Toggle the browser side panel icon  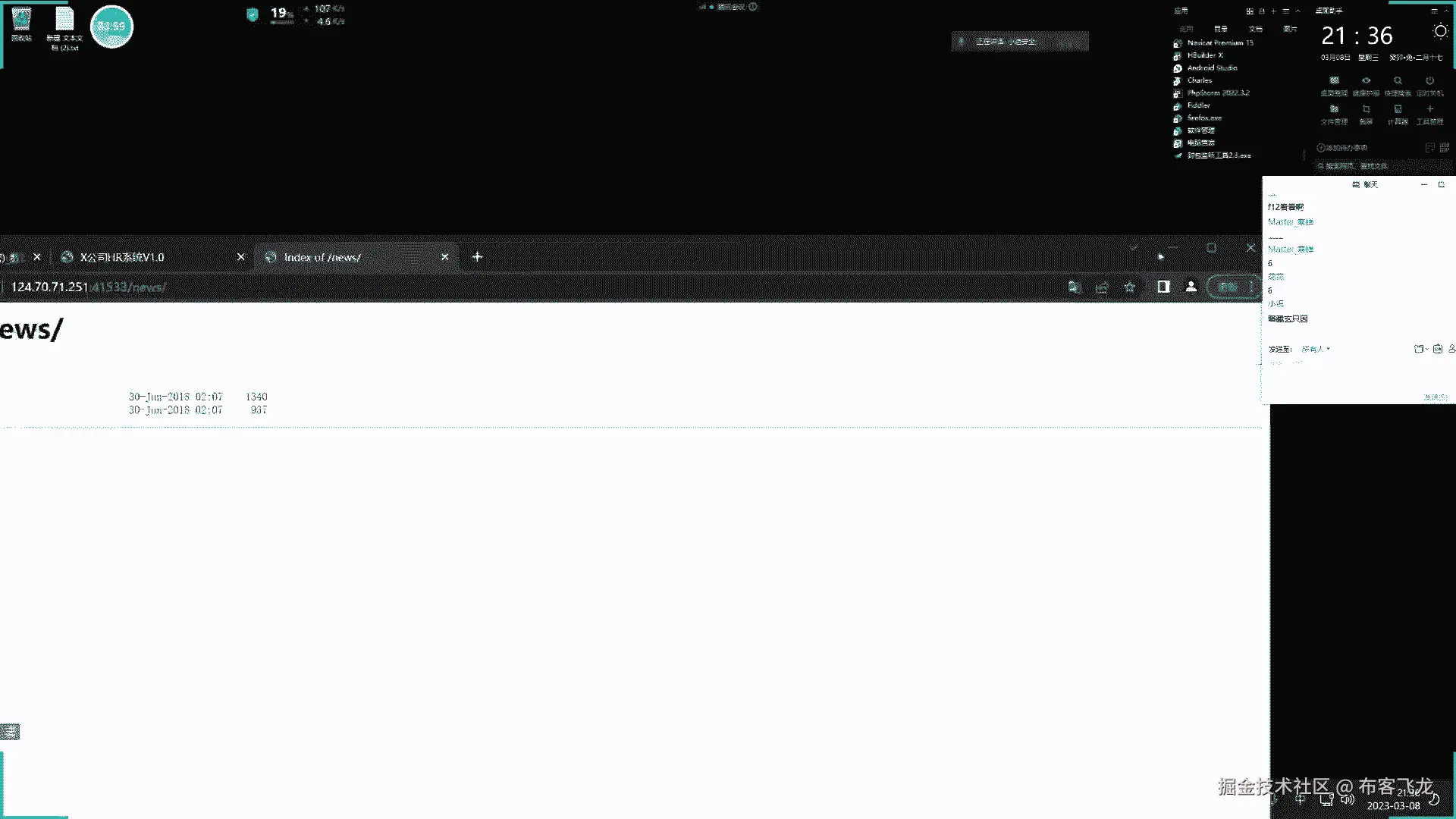(x=1163, y=287)
